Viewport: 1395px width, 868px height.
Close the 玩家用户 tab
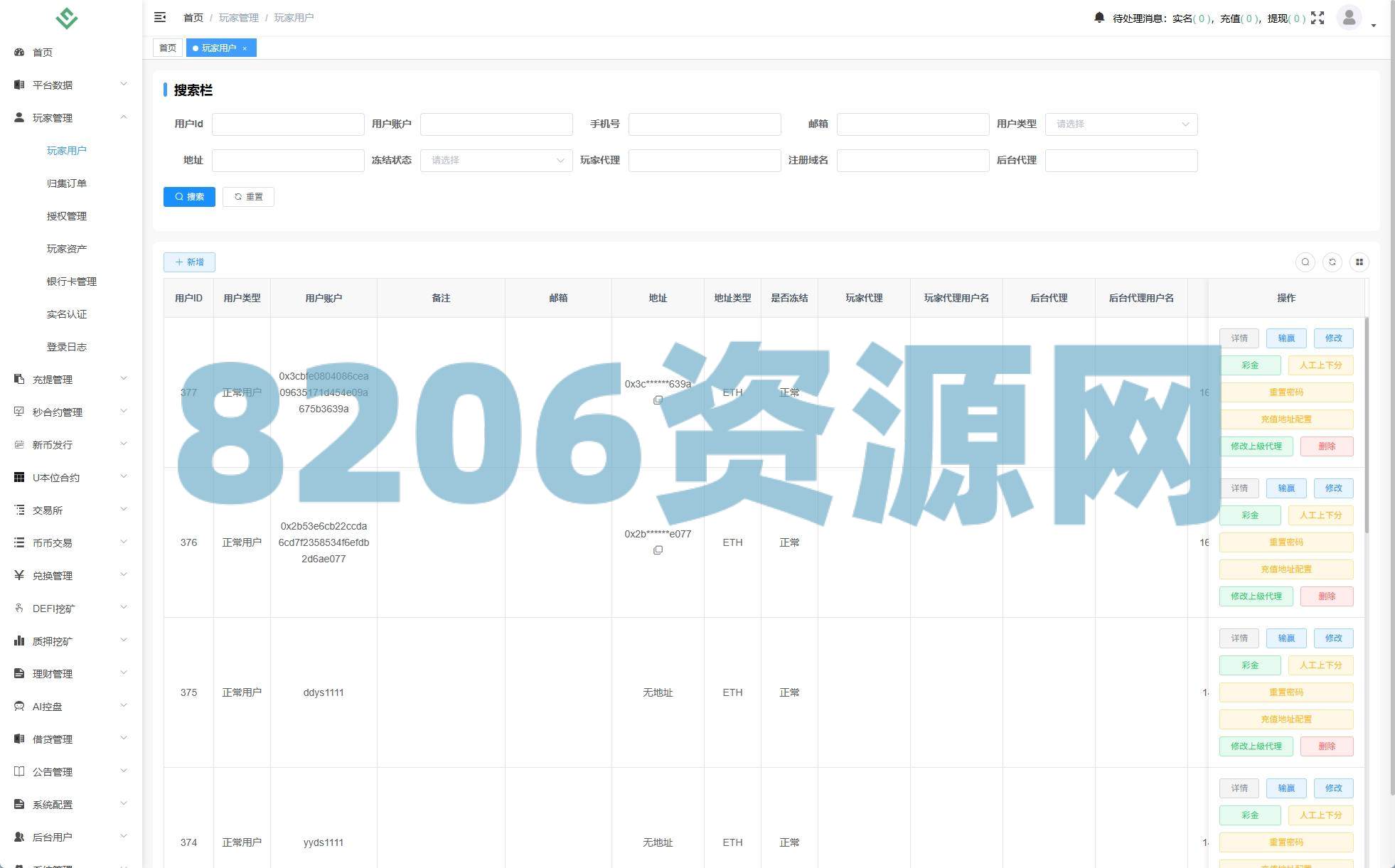coord(245,48)
